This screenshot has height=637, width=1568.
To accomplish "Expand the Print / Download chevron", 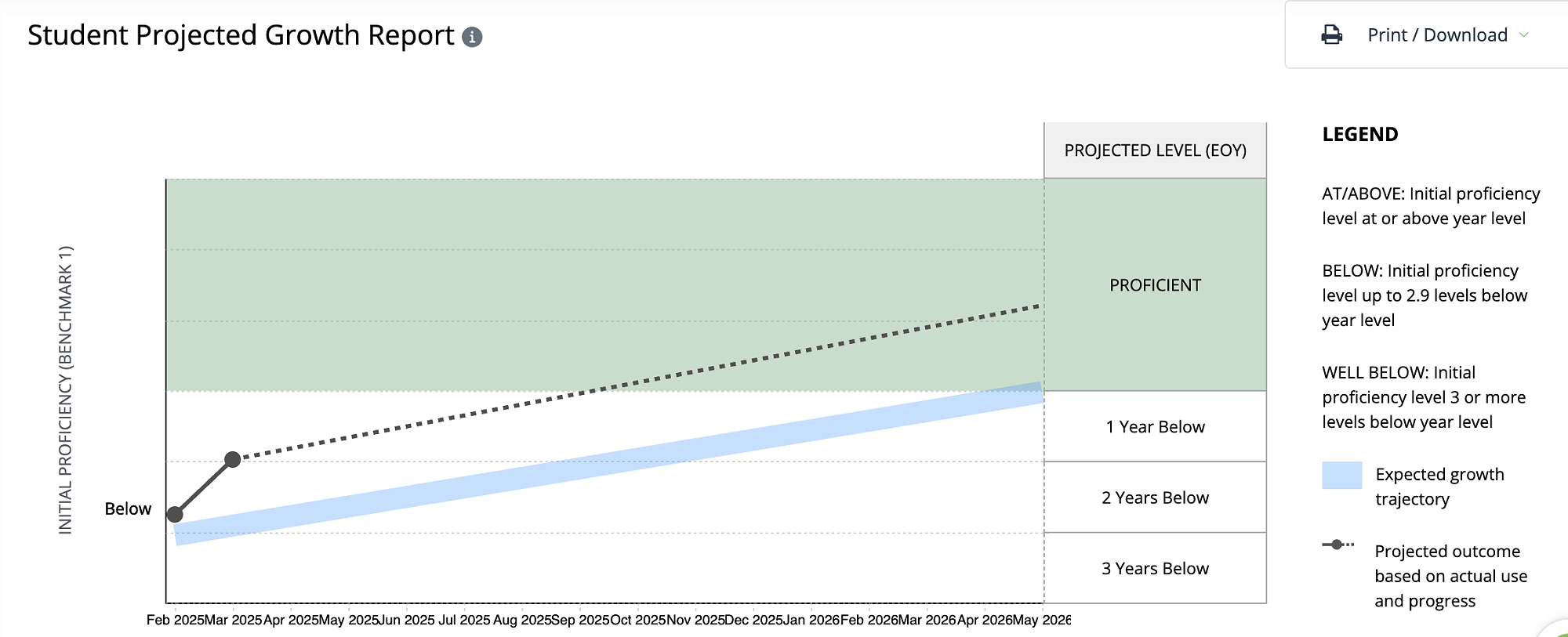I will (x=1524, y=35).
